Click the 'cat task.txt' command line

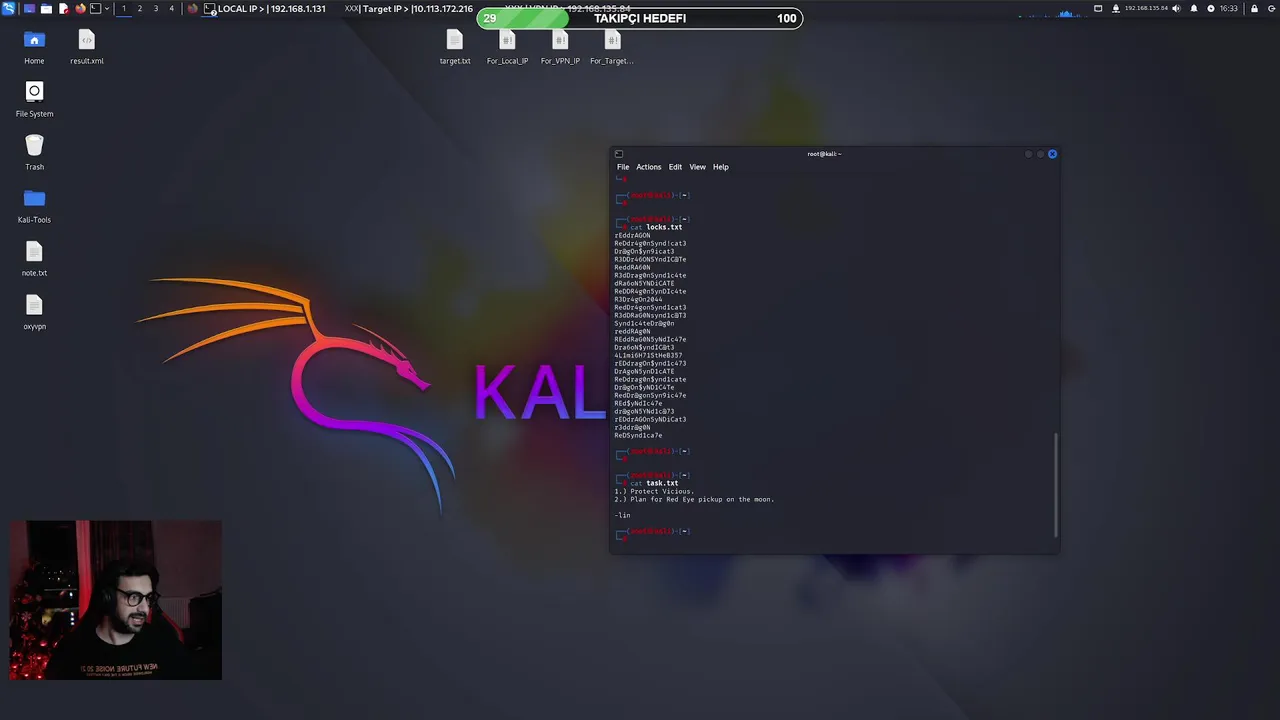(654, 483)
